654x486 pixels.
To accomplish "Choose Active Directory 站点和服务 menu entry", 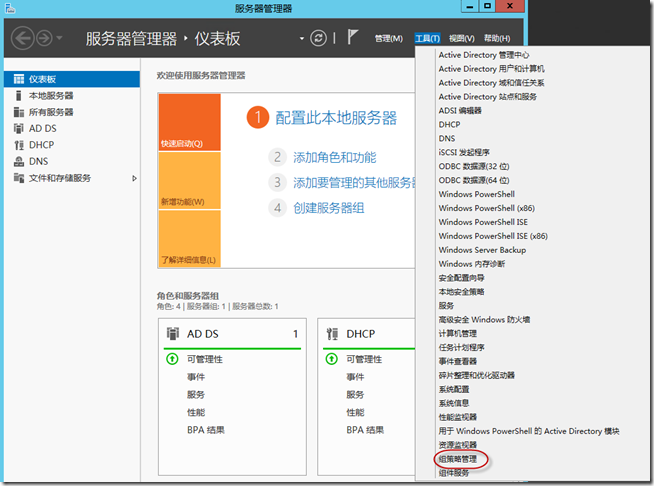I will point(488,97).
